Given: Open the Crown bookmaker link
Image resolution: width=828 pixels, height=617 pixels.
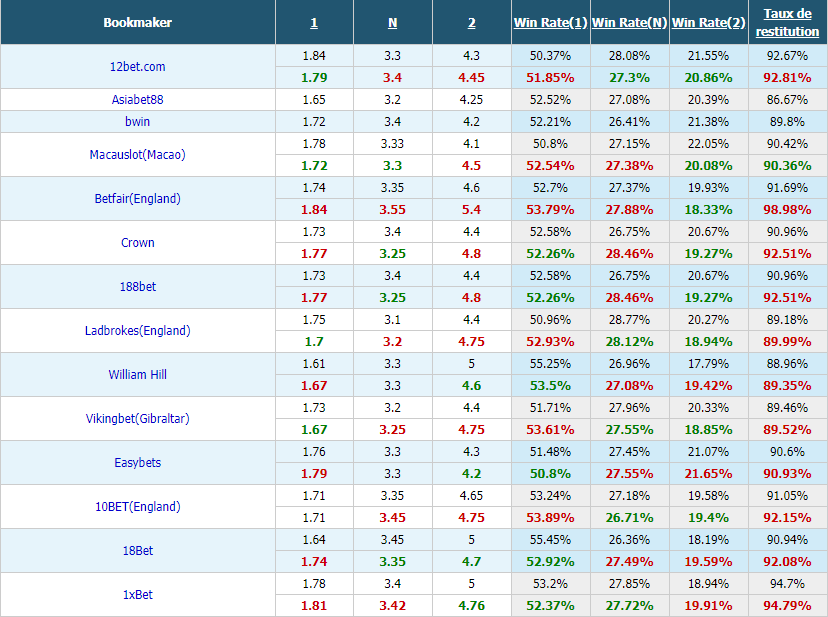Looking at the screenshot, I should [137, 242].
